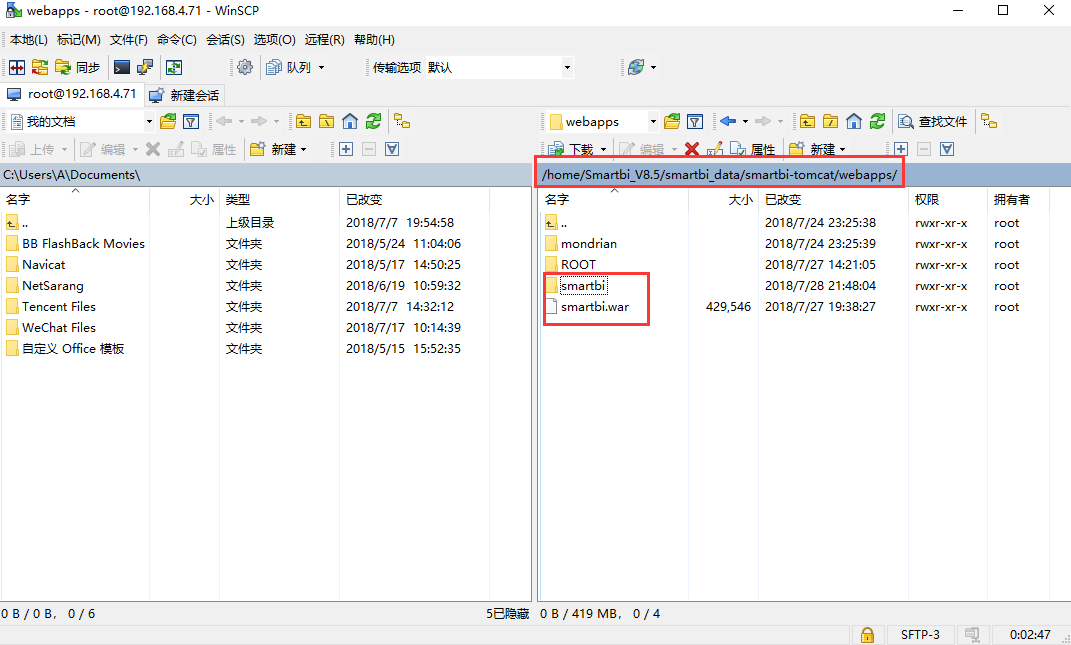Open session in PuTTY icon
This screenshot has width=1071, height=645.
point(145,67)
